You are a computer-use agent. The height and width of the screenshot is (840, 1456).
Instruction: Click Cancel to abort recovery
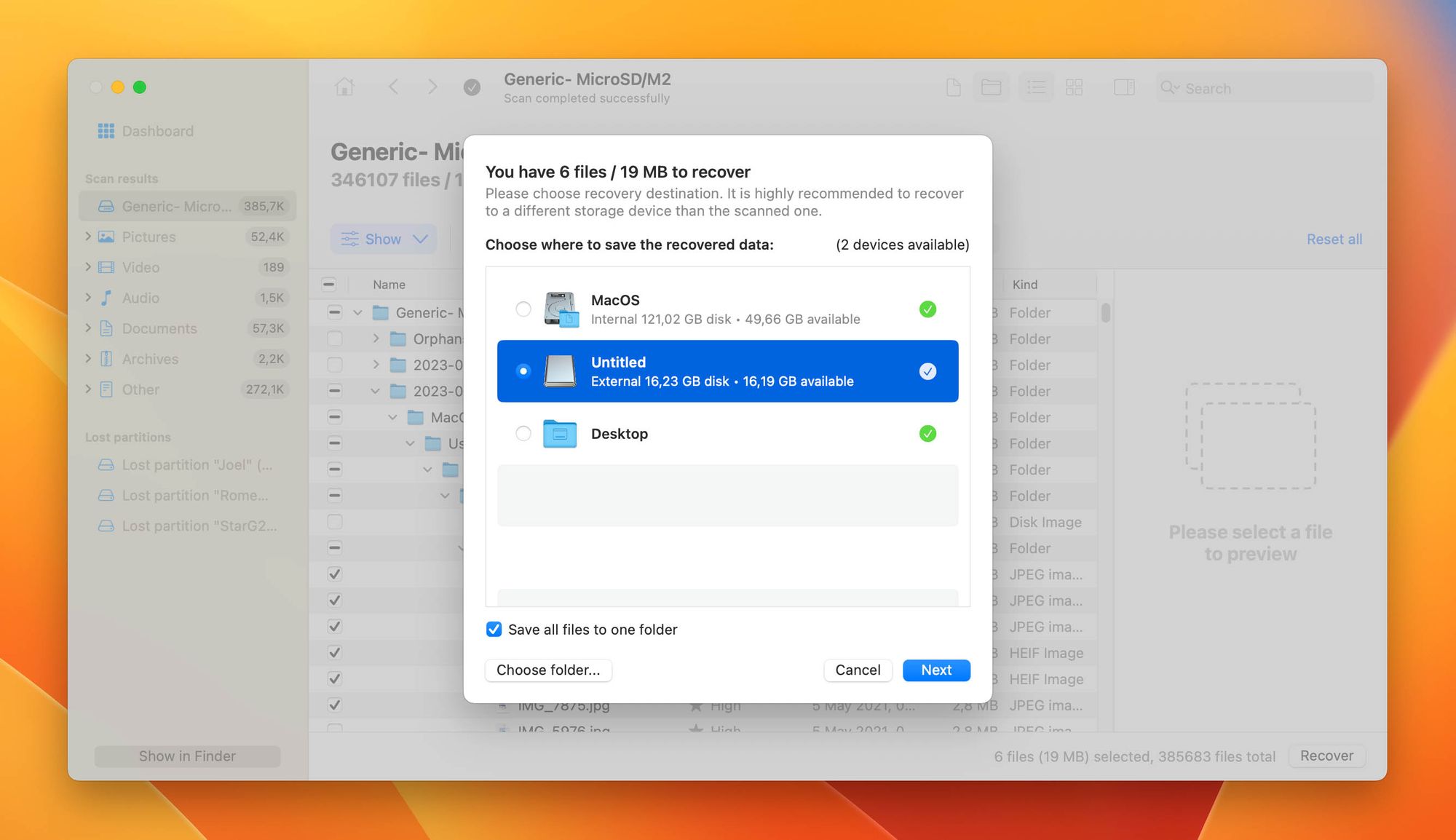pos(857,670)
